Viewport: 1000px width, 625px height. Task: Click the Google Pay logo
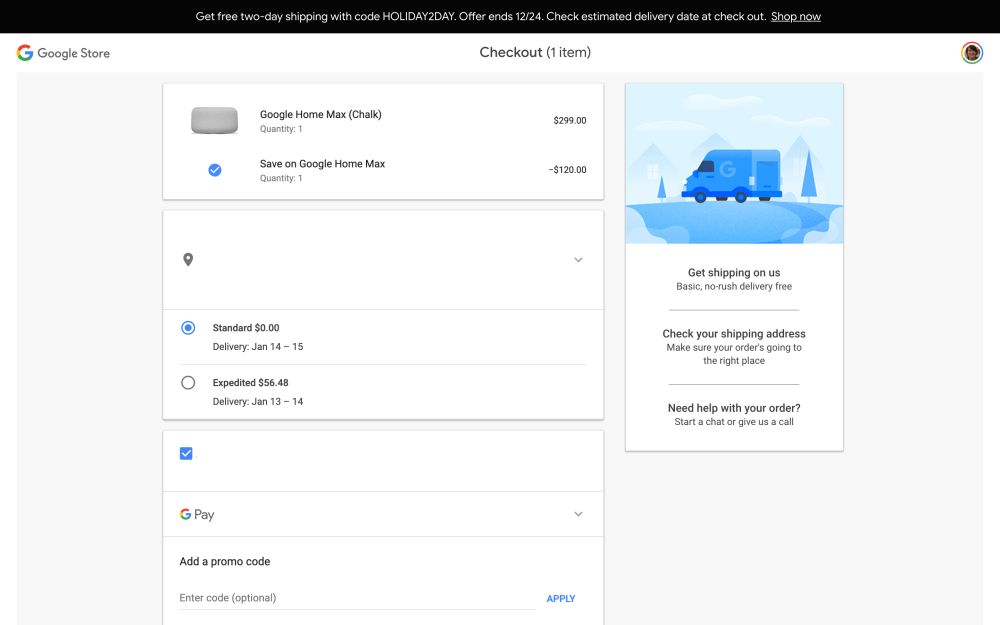(x=197, y=514)
